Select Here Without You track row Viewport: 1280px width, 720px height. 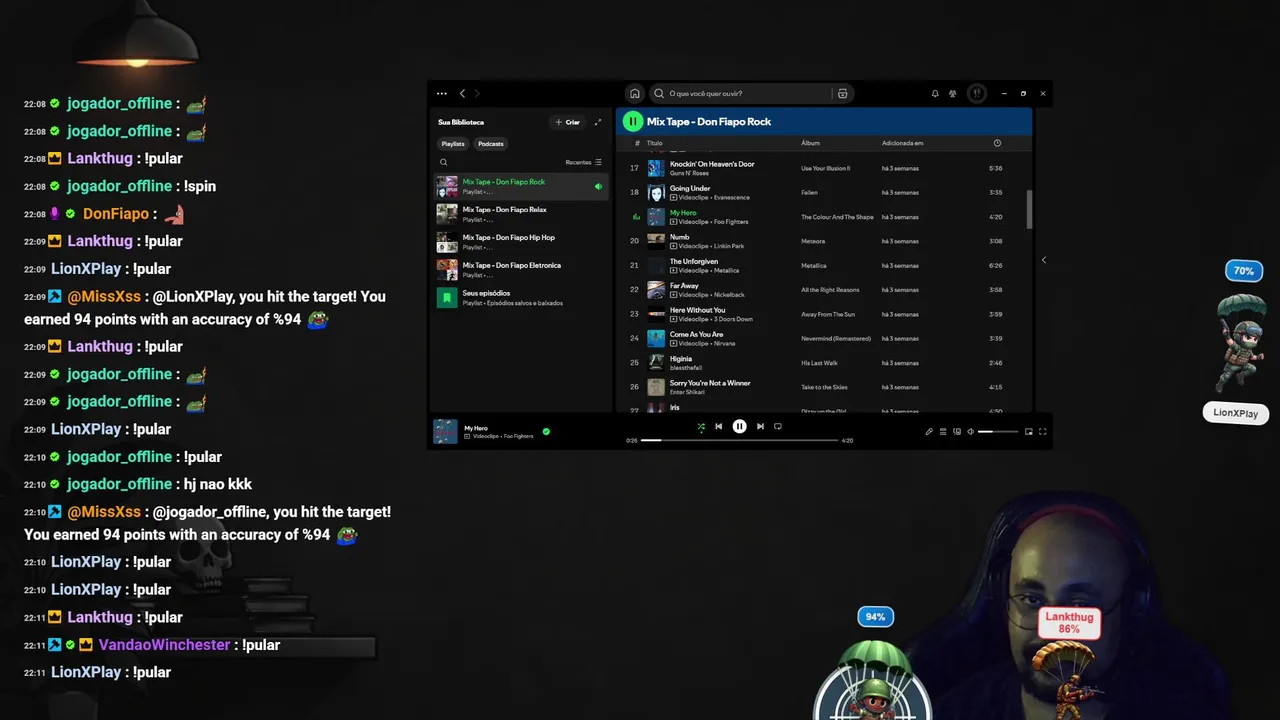822,314
